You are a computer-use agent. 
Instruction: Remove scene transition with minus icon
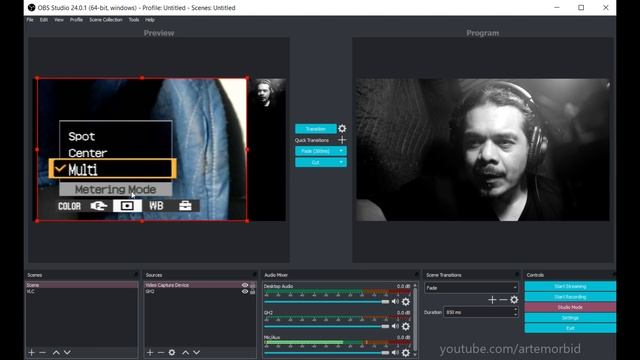pyautogui.click(x=503, y=300)
